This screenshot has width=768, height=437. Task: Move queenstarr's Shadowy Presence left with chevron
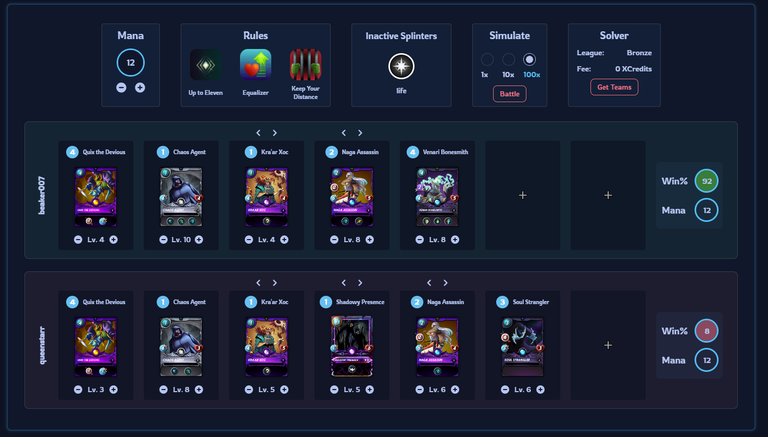tap(344, 283)
